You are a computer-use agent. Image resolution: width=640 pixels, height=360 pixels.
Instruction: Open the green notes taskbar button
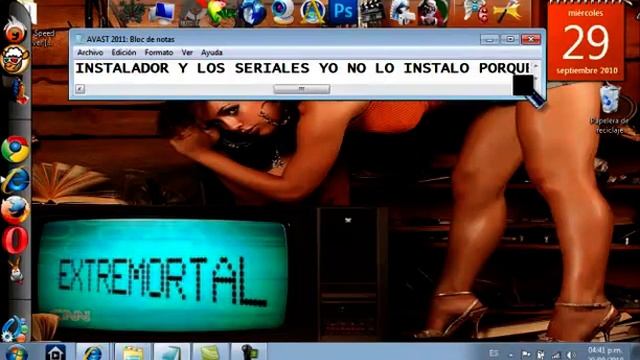209,352
